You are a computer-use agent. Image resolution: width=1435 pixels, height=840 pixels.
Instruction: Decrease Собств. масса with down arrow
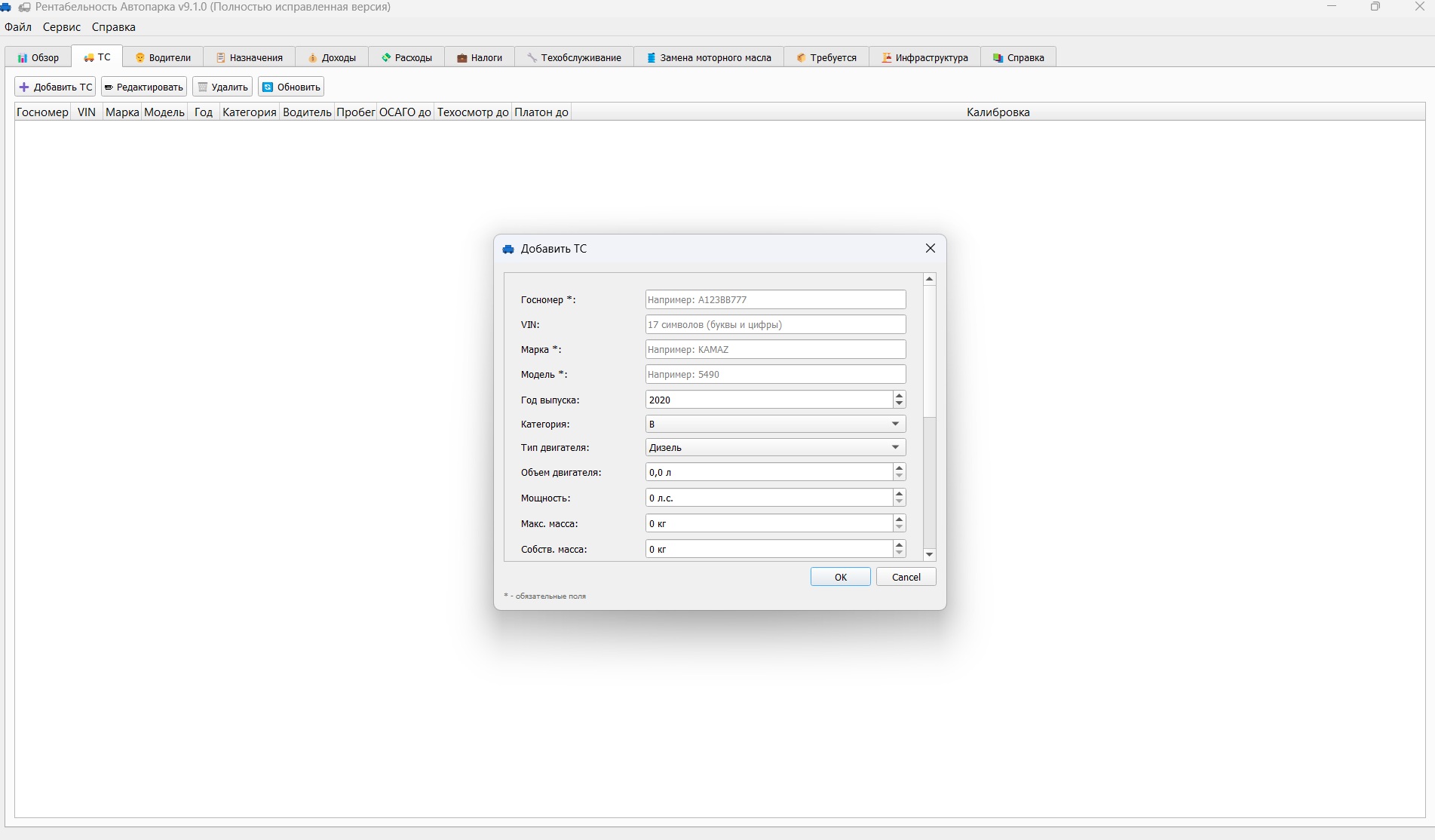point(899,553)
